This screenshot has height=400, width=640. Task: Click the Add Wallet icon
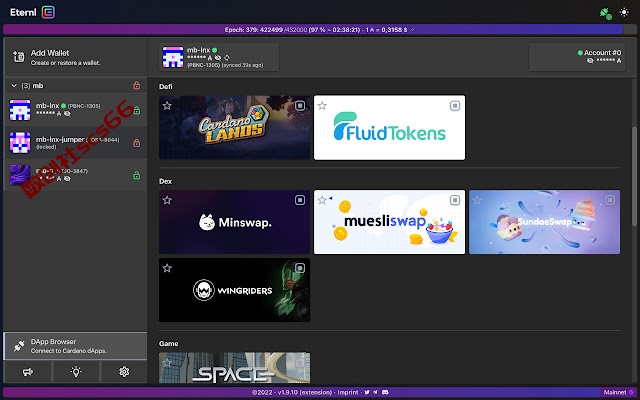(18, 57)
